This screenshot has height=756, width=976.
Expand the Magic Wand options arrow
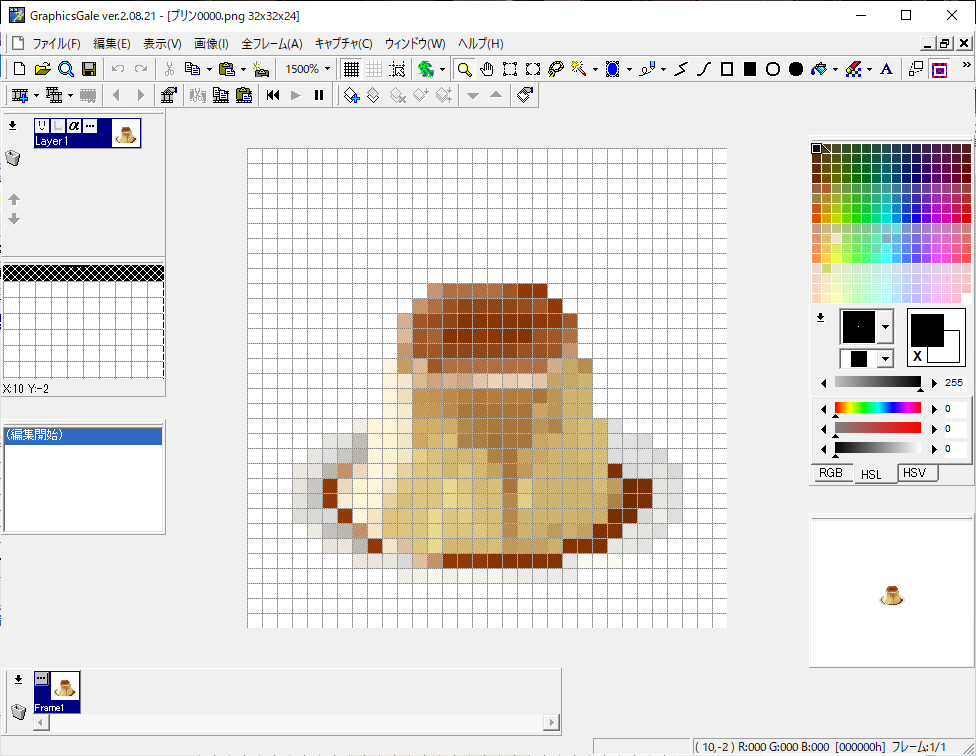tap(595, 69)
